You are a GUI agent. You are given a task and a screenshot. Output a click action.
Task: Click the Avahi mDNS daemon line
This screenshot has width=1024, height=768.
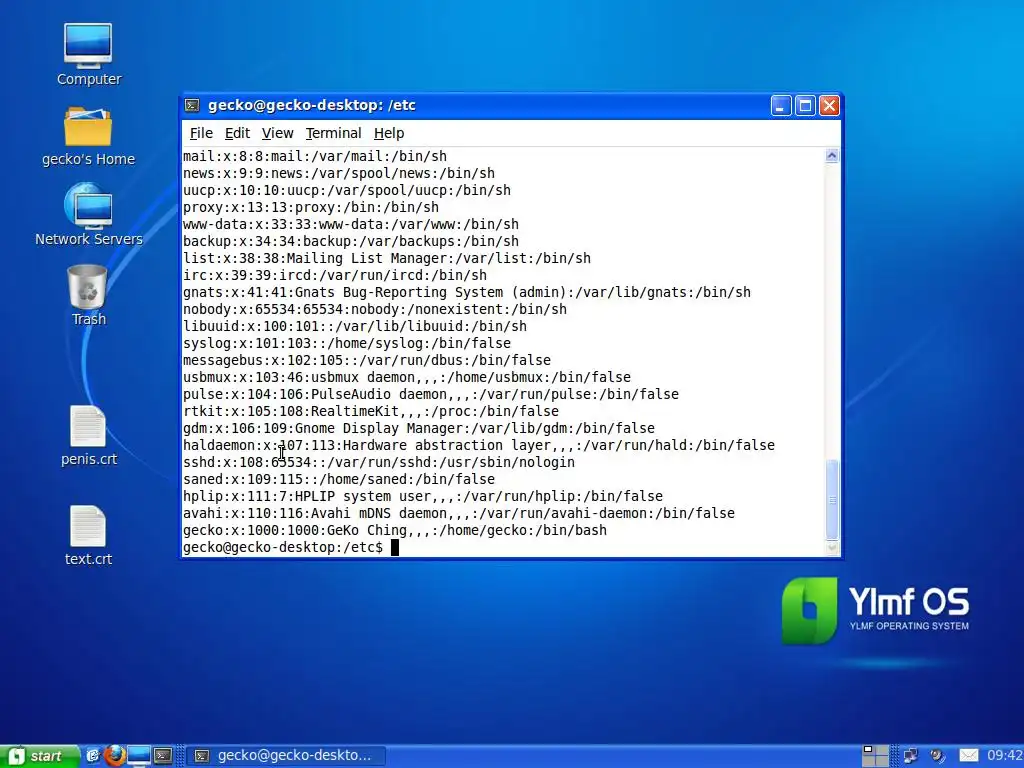pos(459,513)
